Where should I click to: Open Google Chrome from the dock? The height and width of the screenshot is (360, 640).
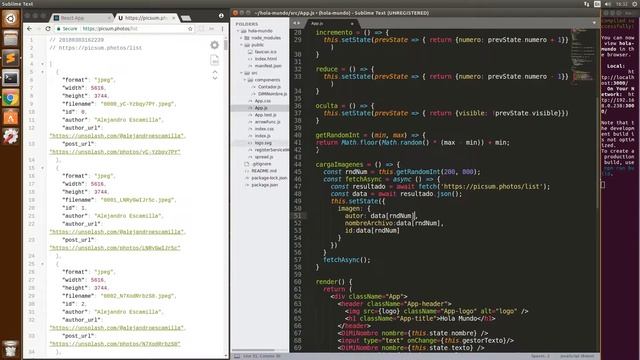[x=10, y=98]
